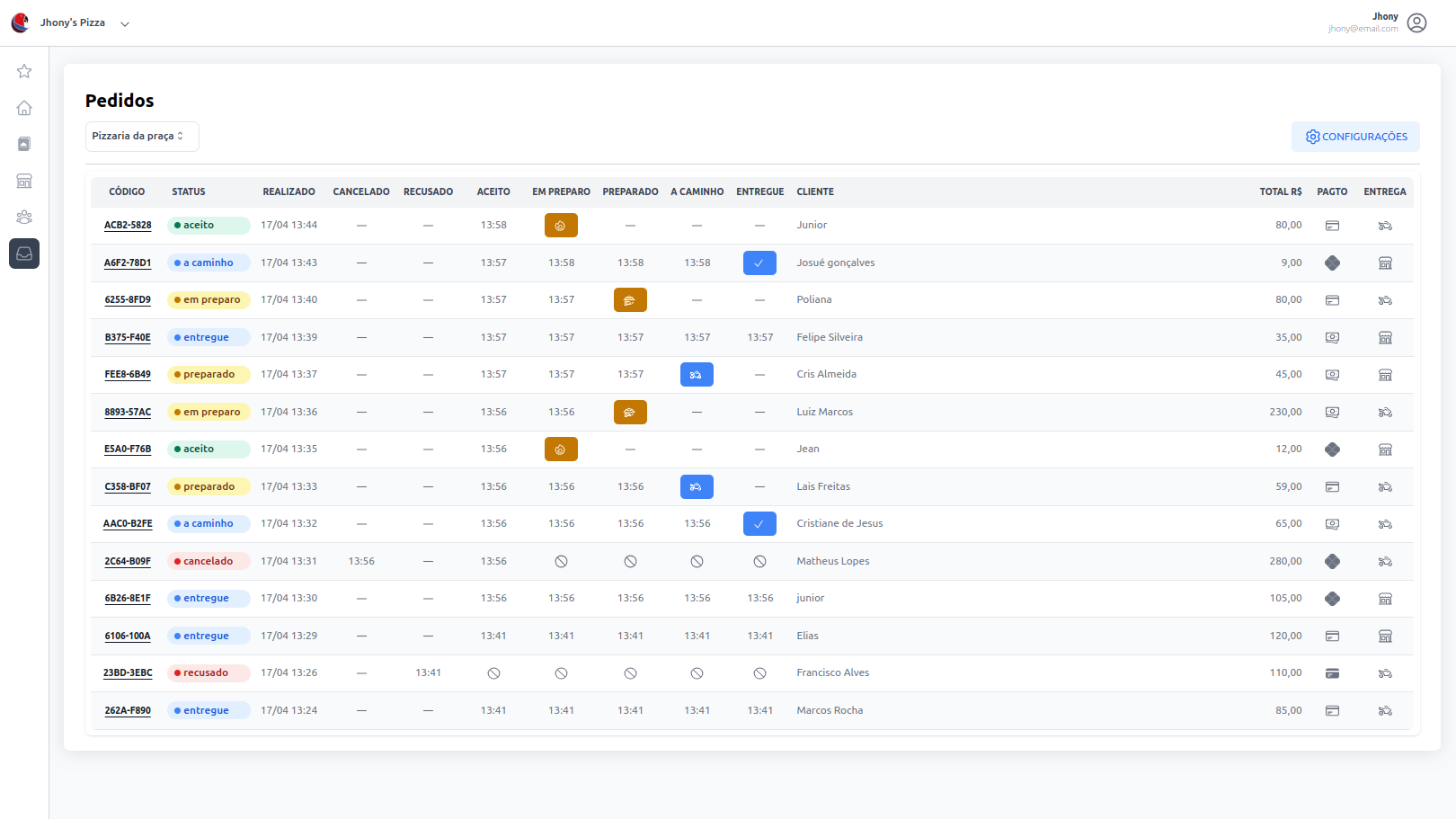Dispatch order FEE8-6B49 with blue delivery button
This screenshot has width=1456, height=819.
coord(697,375)
